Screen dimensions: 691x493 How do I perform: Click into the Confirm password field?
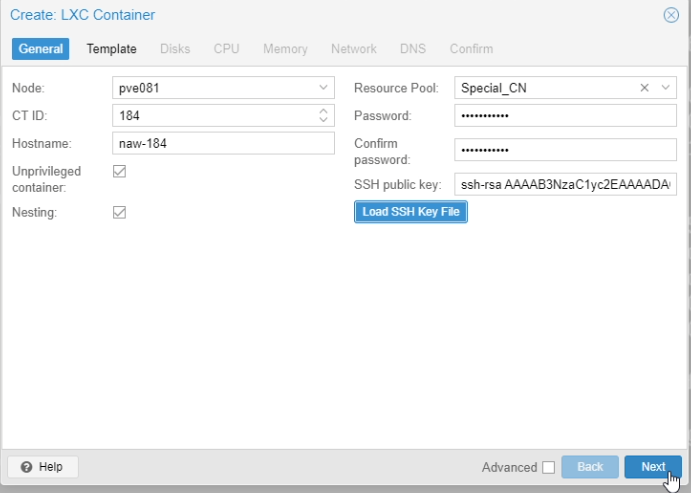coord(565,150)
